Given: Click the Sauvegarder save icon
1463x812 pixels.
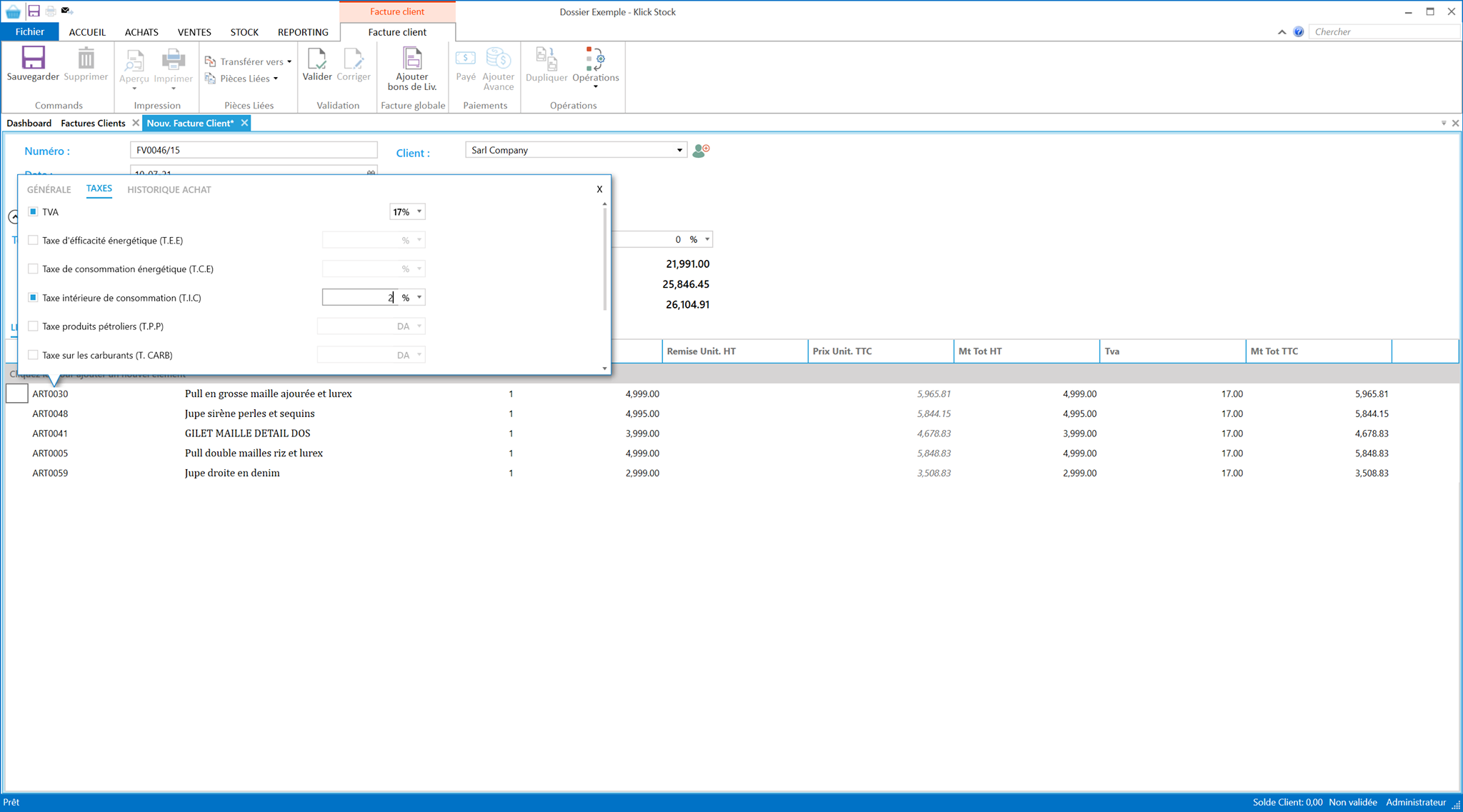Looking at the screenshot, I should (x=33, y=58).
